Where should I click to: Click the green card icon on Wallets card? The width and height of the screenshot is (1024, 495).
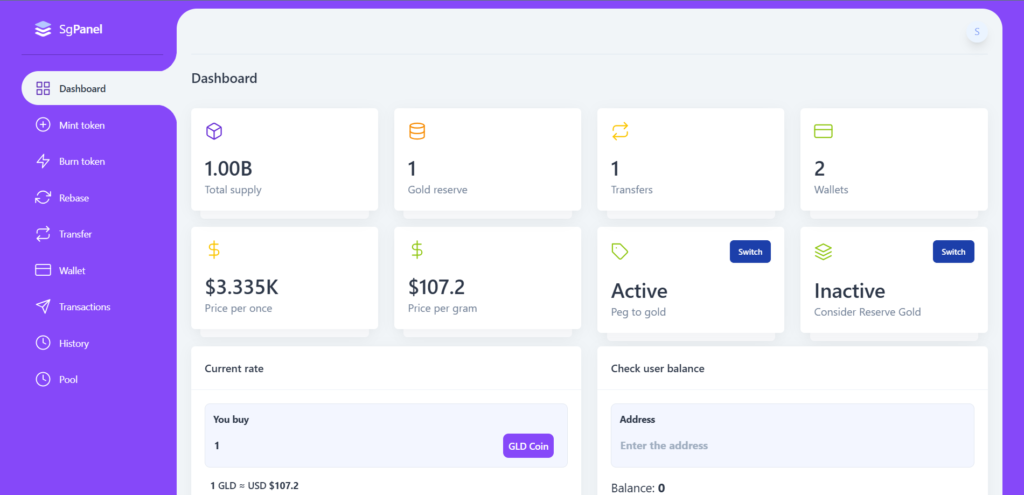click(823, 131)
